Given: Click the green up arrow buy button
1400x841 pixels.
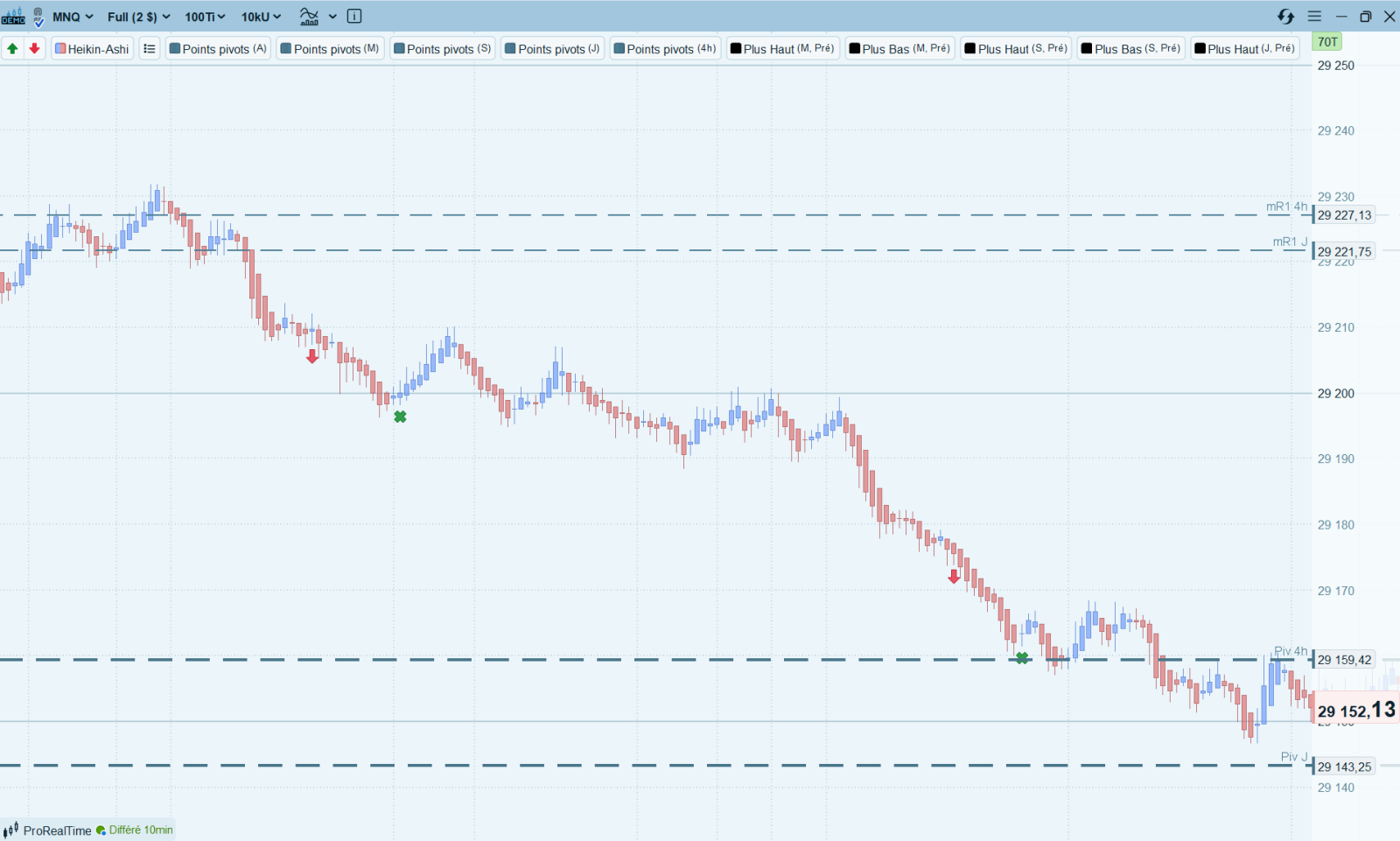Looking at the screenshot, I should [12, 49].
